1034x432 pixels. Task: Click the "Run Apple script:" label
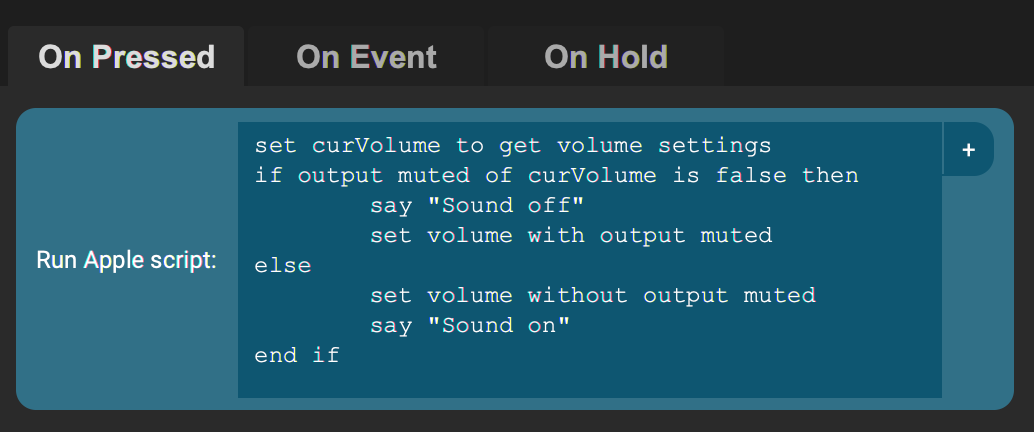click(126, 260)
